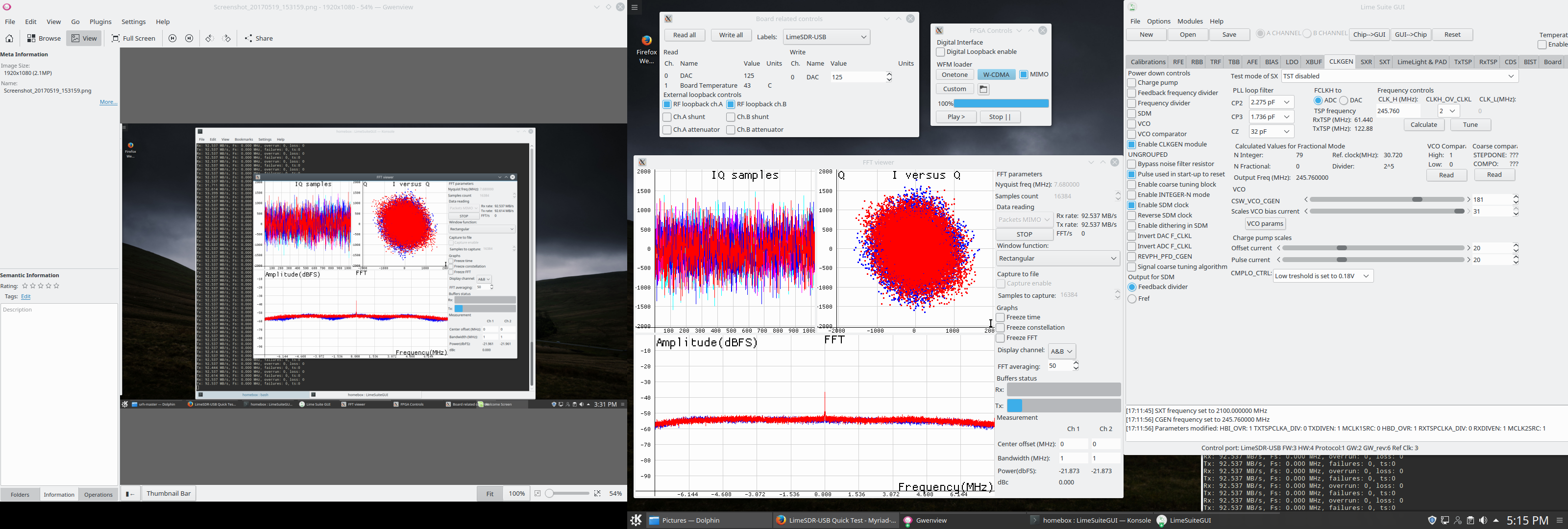Enable Digital Loopback checkbox
This screenshot has width=1568, height=529.
click(x=940, y=52)
